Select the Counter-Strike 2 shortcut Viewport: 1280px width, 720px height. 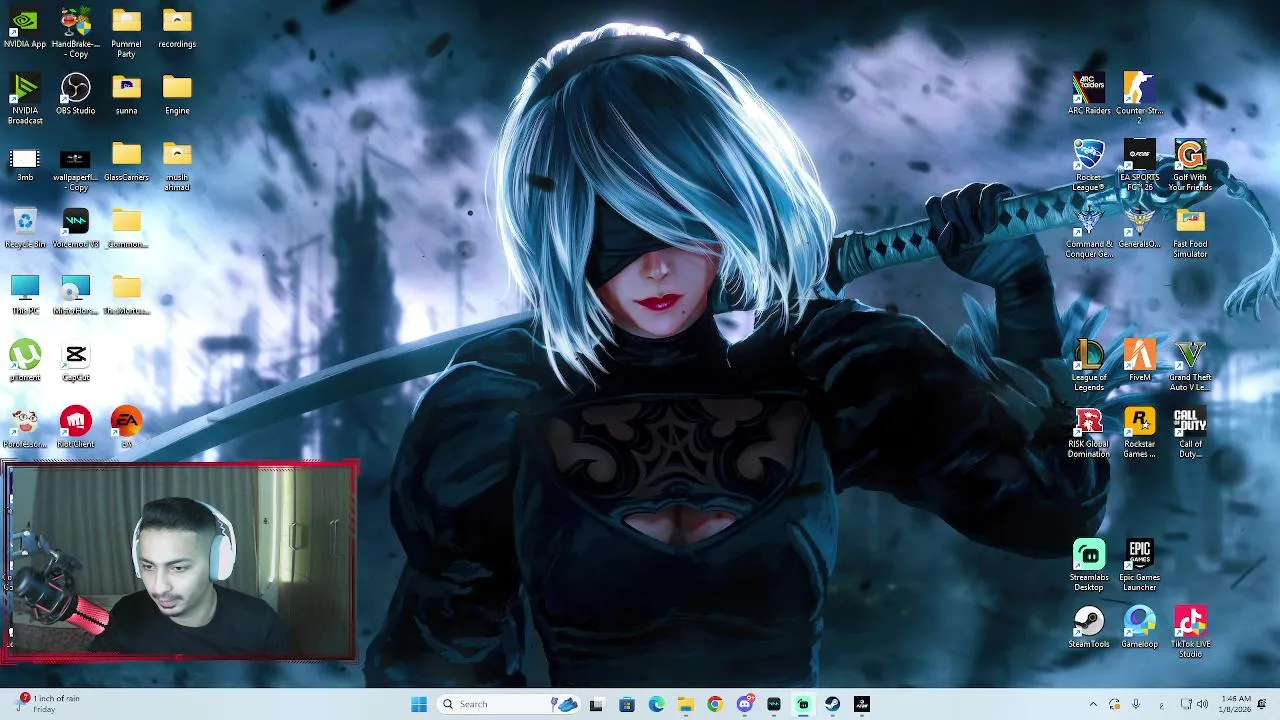click(x=1139, y=99)
